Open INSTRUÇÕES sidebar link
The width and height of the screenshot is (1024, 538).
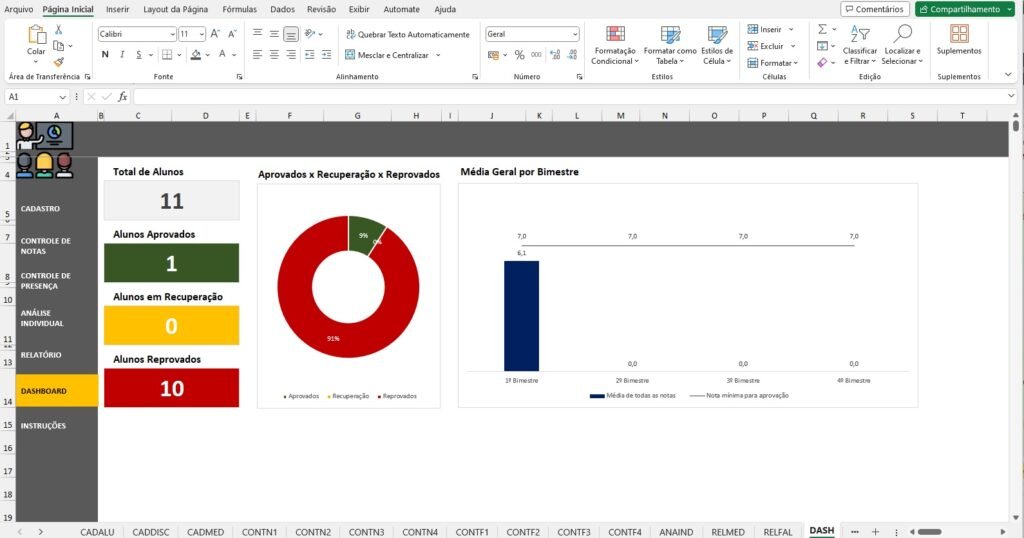(x=43, y=426)
